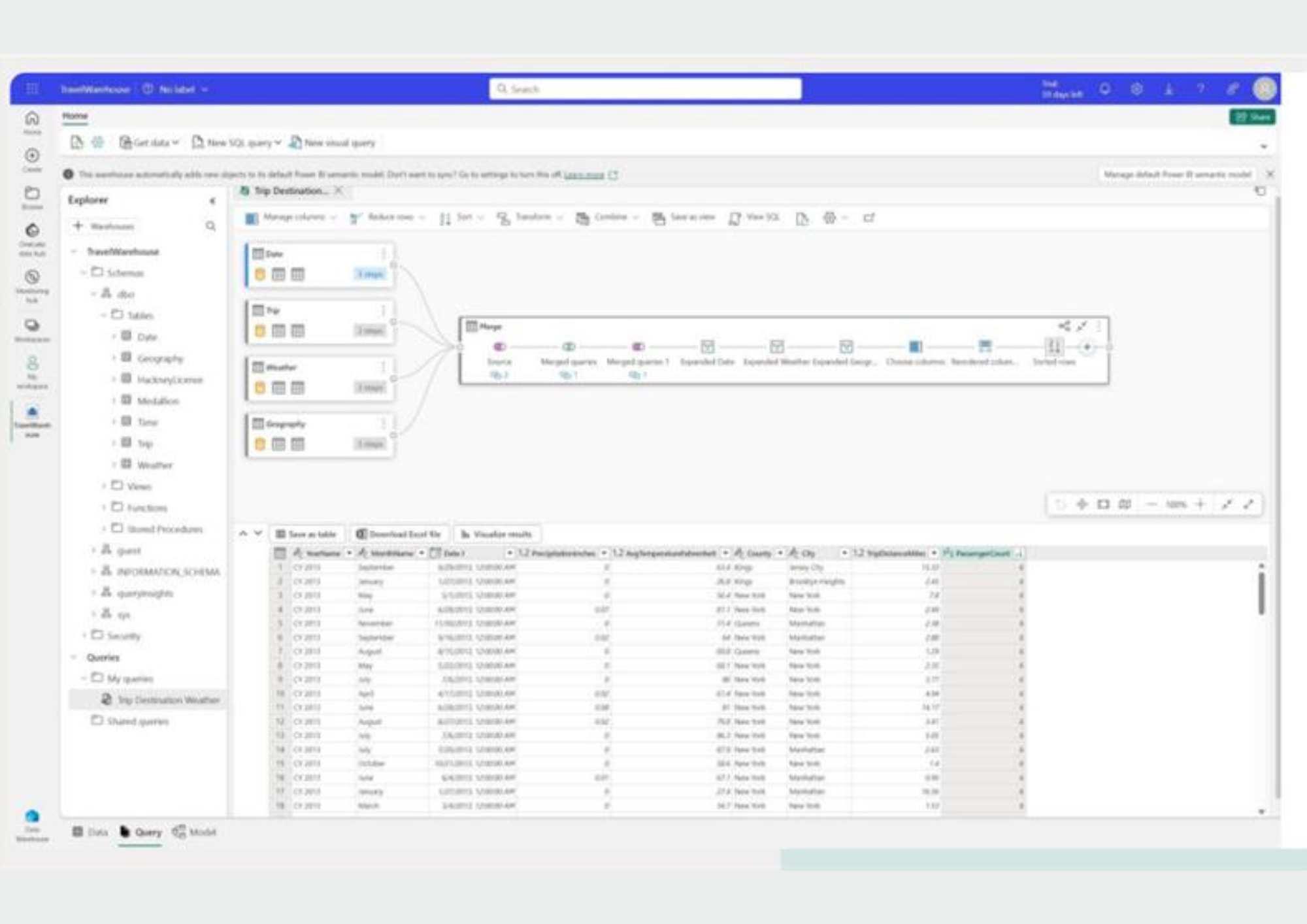
Task: Go to Home in left navigation rail
Action: (x=32, y=122)
